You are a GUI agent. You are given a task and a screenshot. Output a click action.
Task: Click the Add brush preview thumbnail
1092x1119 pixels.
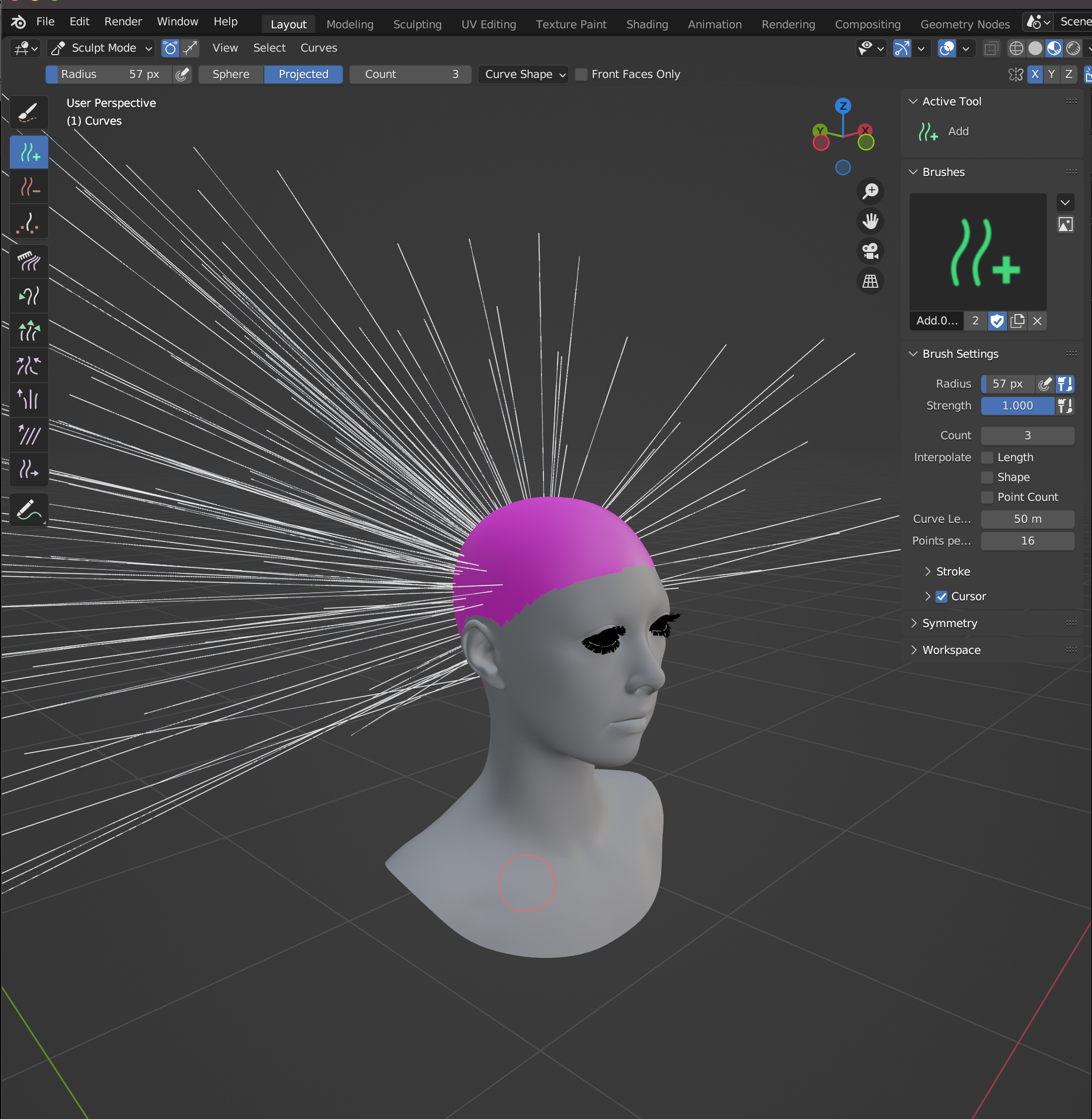coord(978,252)
